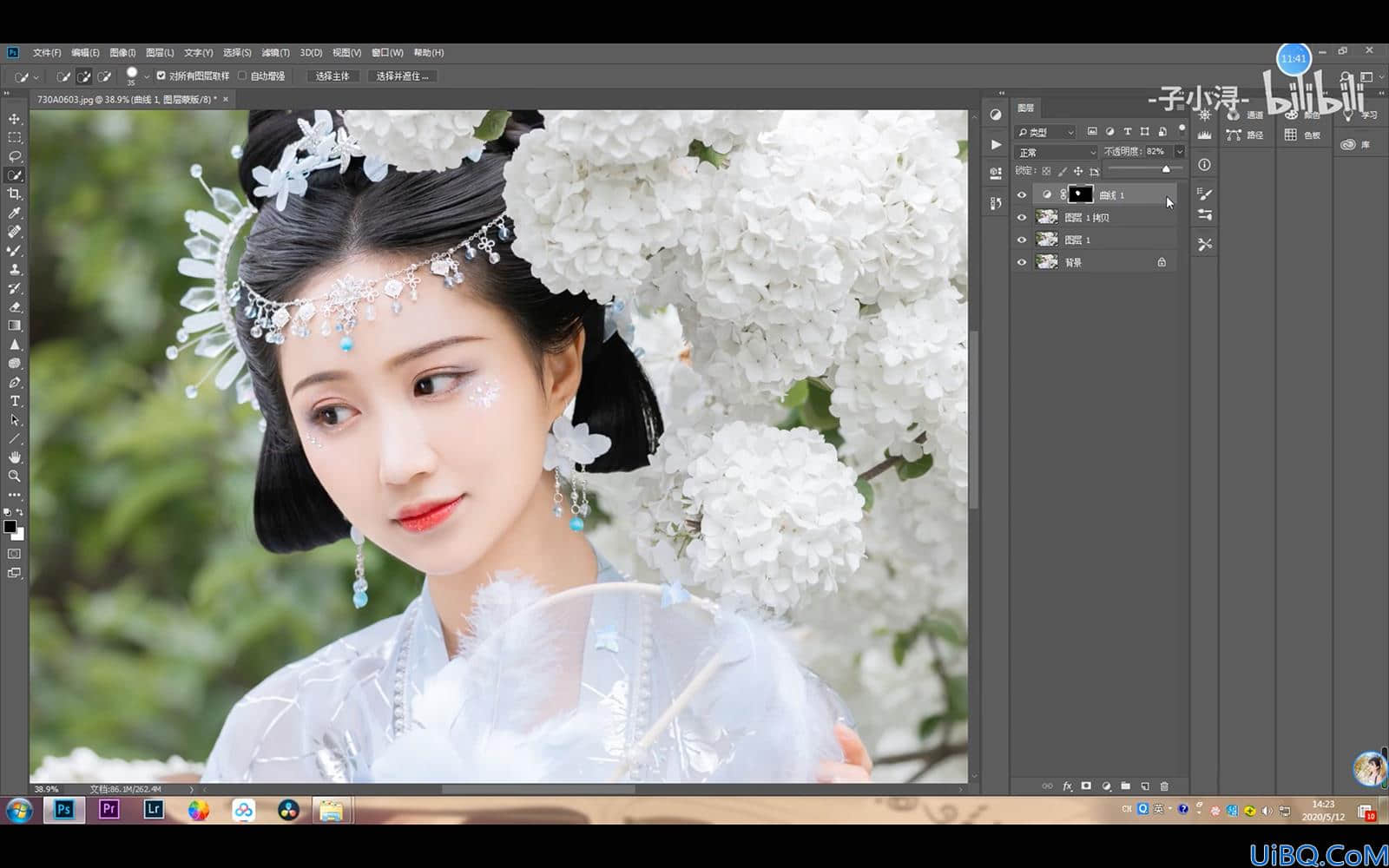Viewport: 1389px width, 868px height.
Task: Open the 路径 panel button
Action: click(1245, 135)
